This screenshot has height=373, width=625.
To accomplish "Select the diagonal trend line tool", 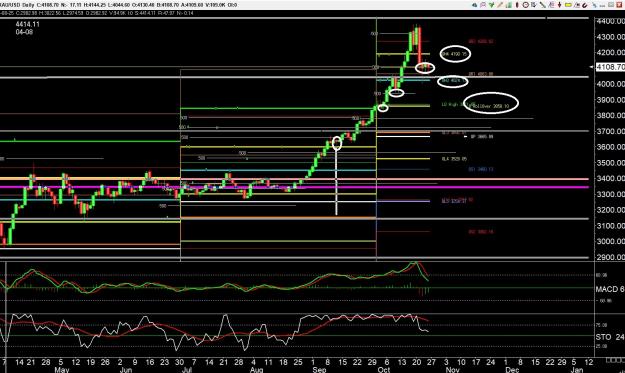I will (542, 5).
